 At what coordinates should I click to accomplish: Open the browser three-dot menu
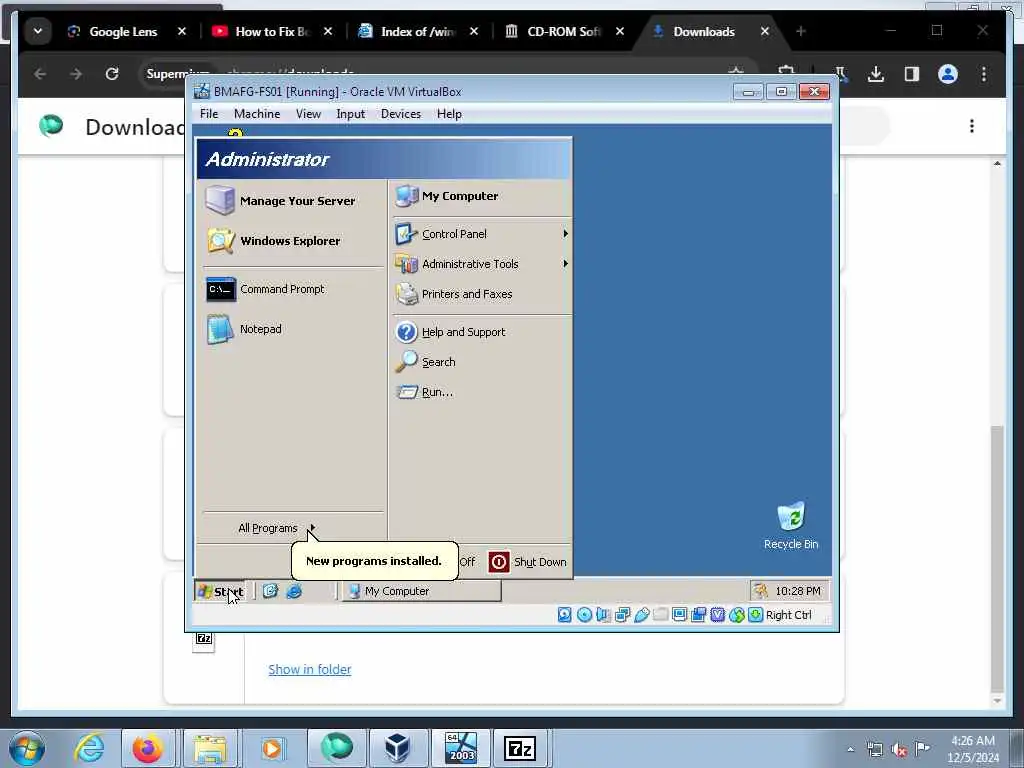(984, 74)
